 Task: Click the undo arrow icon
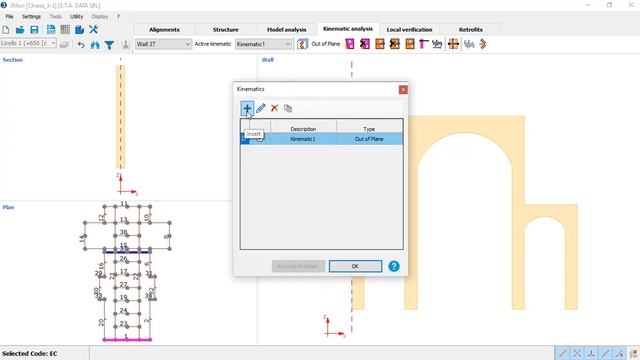click(x=81, y=44)
